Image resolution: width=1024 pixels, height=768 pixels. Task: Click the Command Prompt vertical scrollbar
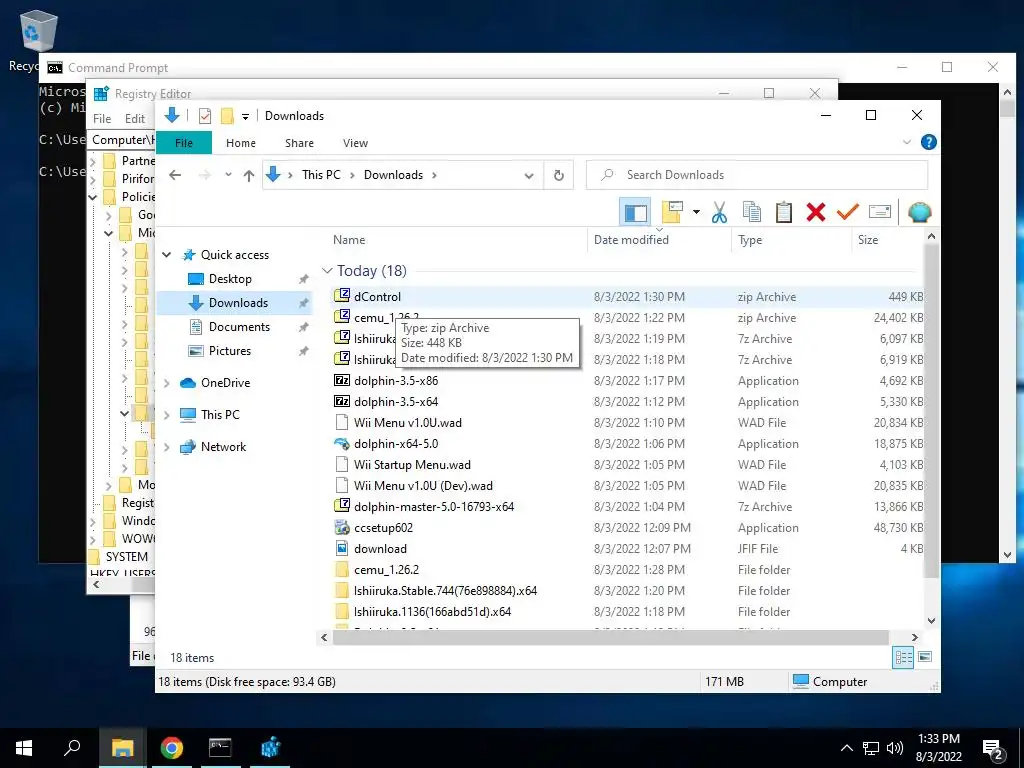[x=1006, y=110]
